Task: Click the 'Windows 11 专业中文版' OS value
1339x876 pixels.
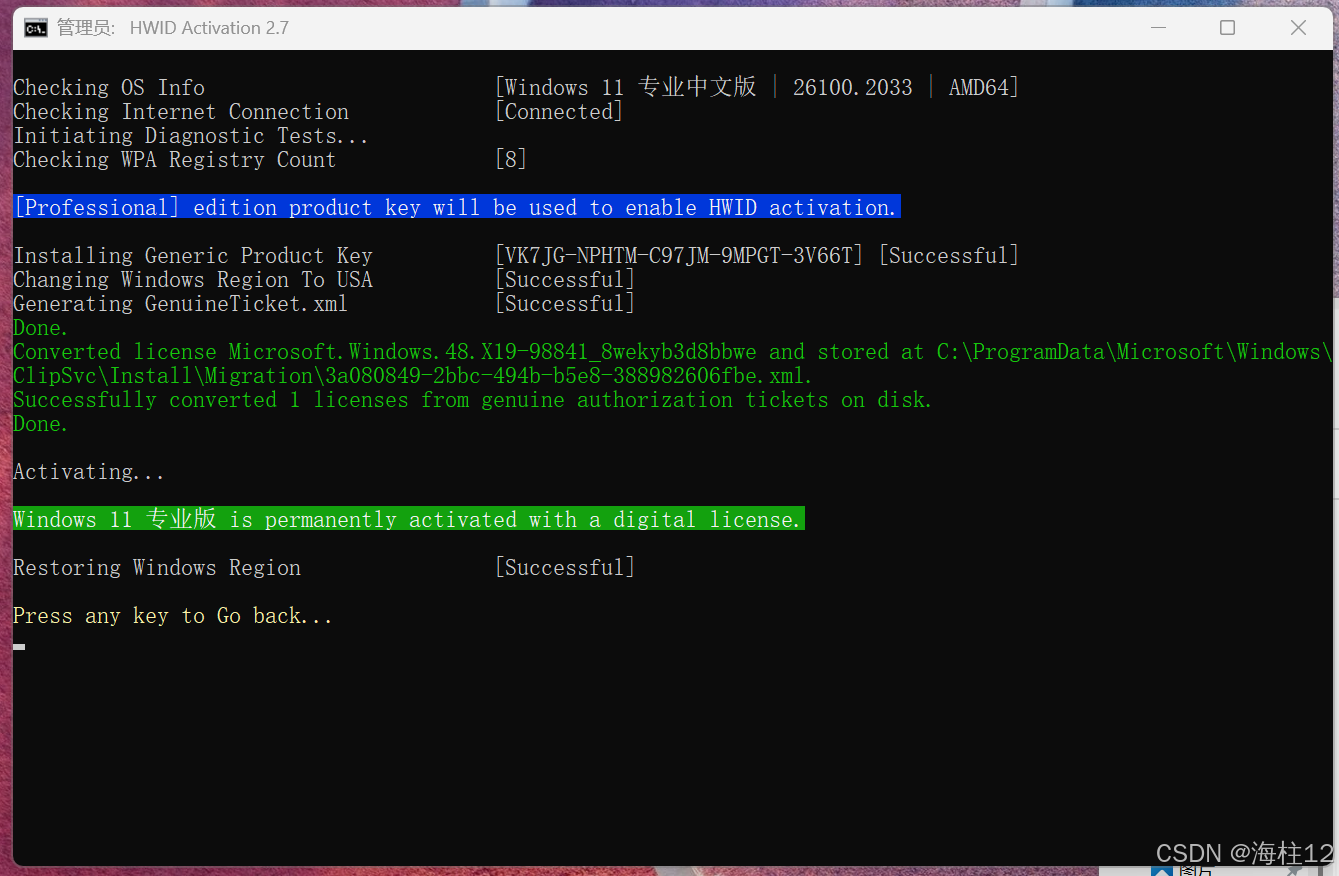Action: pos(630,88)
